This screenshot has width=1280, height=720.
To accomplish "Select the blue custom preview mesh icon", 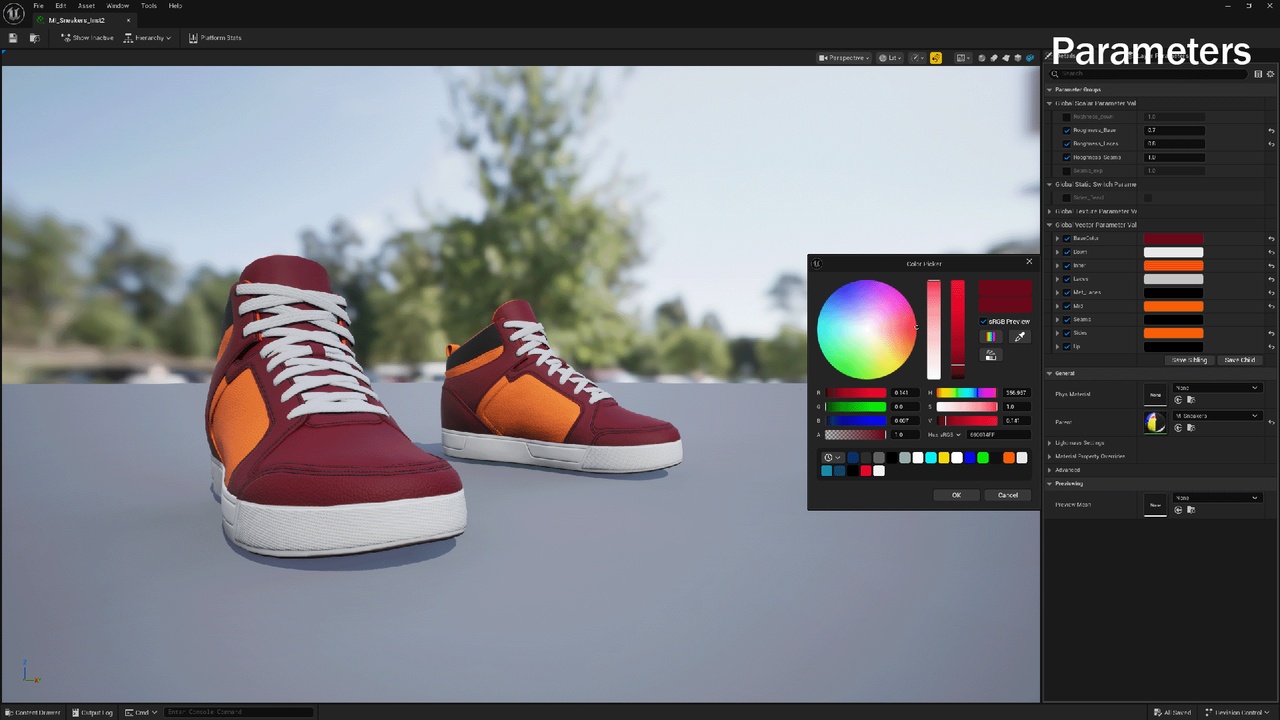I will point(1030,58).
